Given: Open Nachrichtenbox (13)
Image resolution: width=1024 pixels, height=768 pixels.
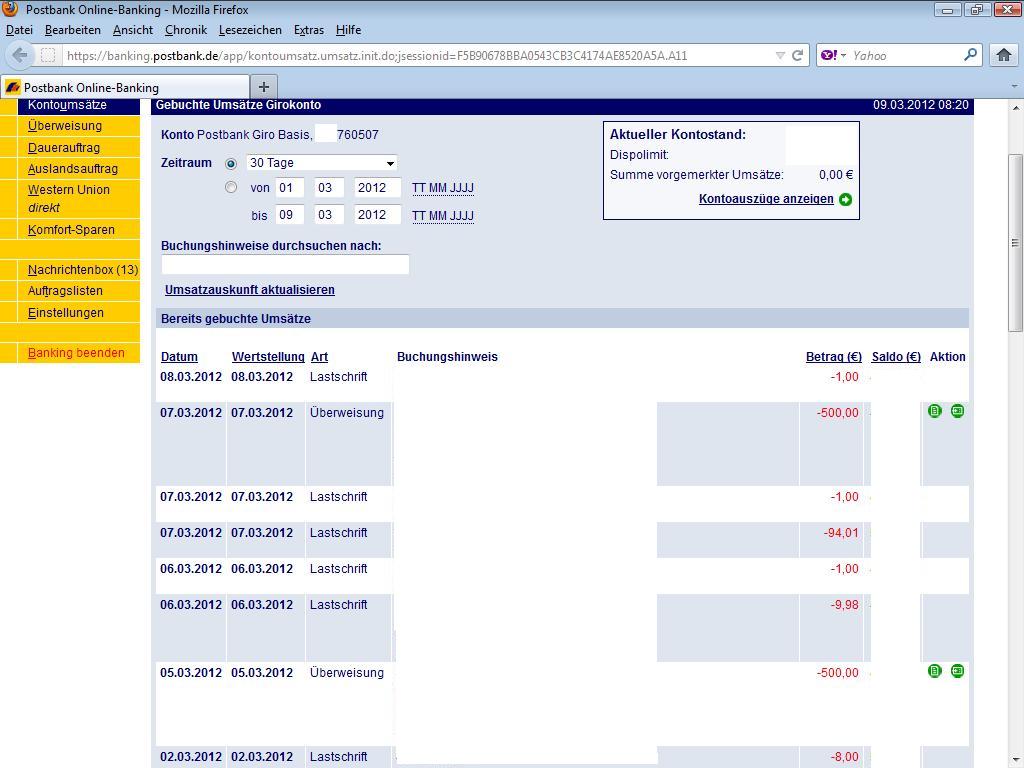Looking at the screenshot, I should [x=83, y=270].
